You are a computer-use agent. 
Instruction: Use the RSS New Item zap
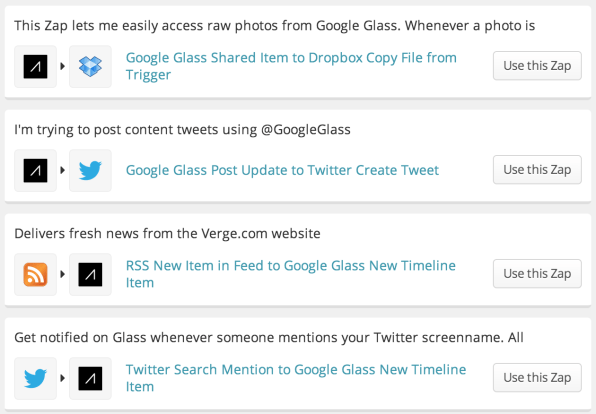tap(537, 274)
